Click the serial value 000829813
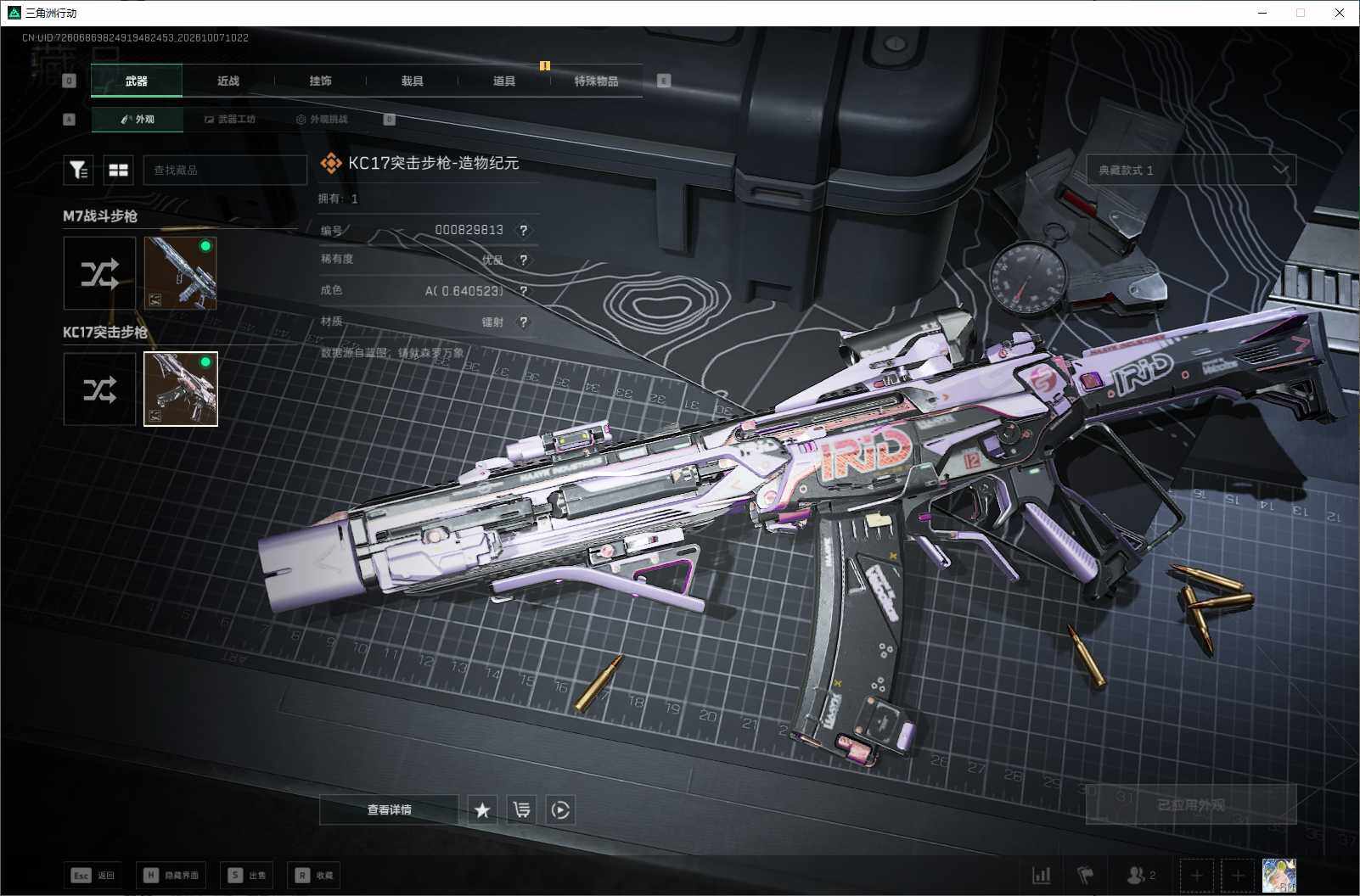The height and width of the screenshot is (896, 1360). [469, 230]
